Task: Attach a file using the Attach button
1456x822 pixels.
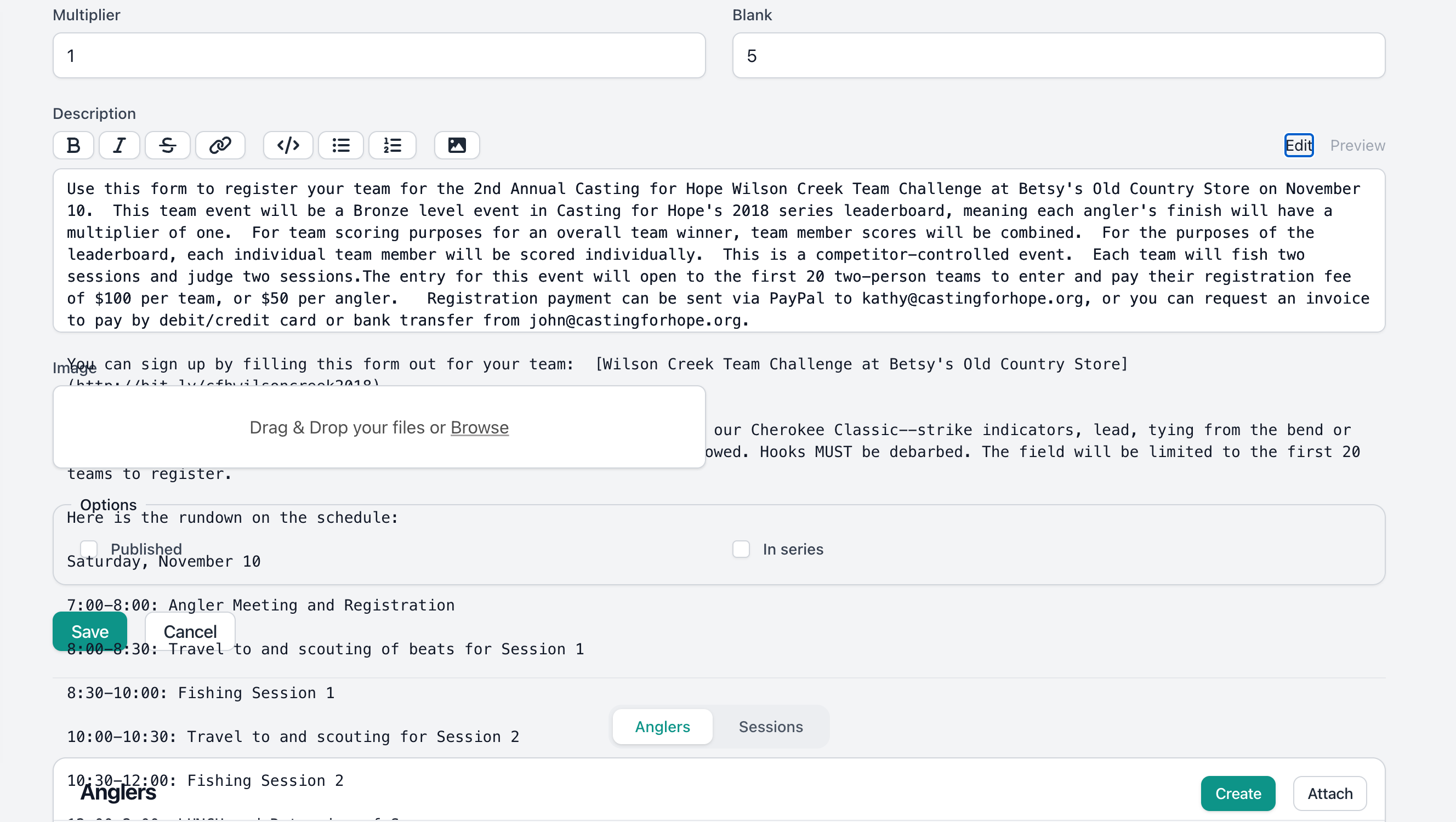Action: (x=1329, y=793)
